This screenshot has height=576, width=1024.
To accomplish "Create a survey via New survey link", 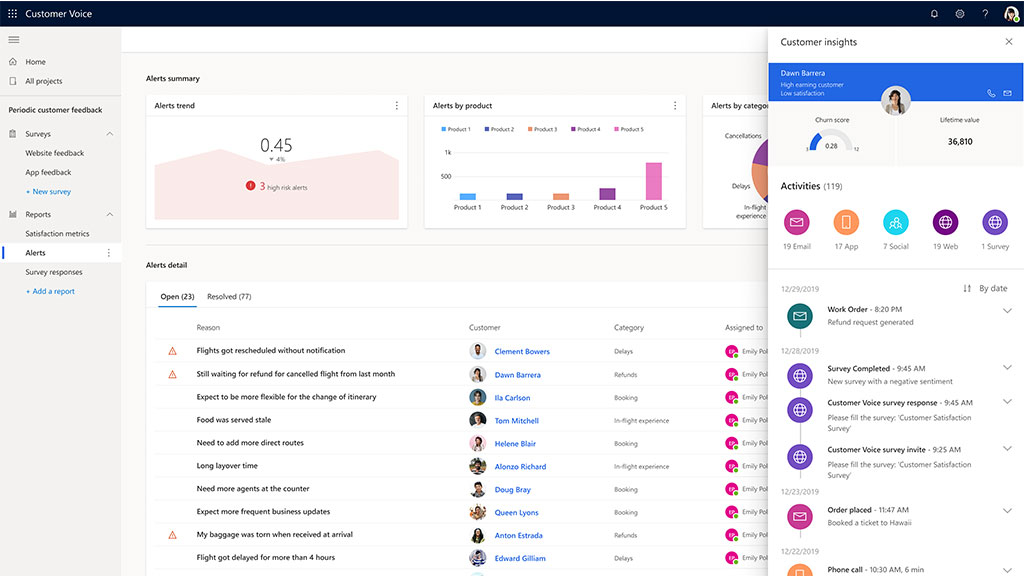I will coord(52,191).
